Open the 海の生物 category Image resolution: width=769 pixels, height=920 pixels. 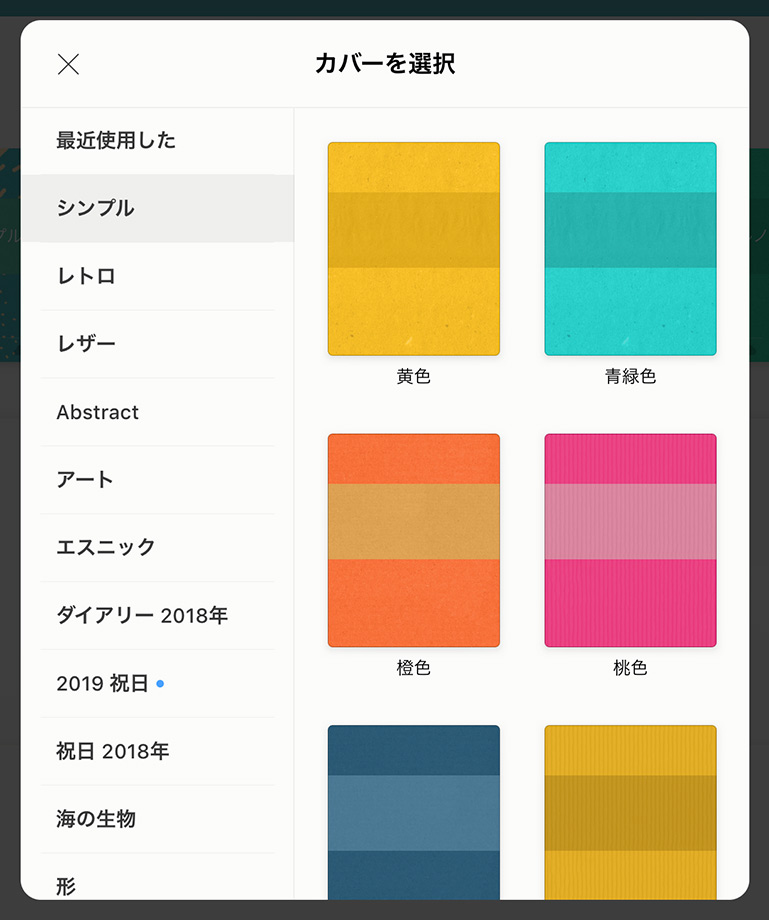click(x=157, y=819)
